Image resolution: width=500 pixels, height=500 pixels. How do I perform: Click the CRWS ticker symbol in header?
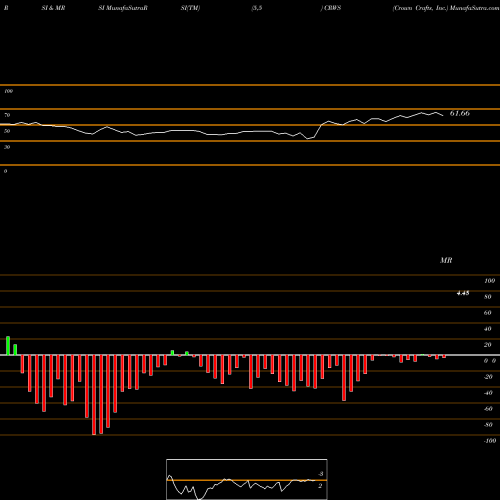coord(333,8)
